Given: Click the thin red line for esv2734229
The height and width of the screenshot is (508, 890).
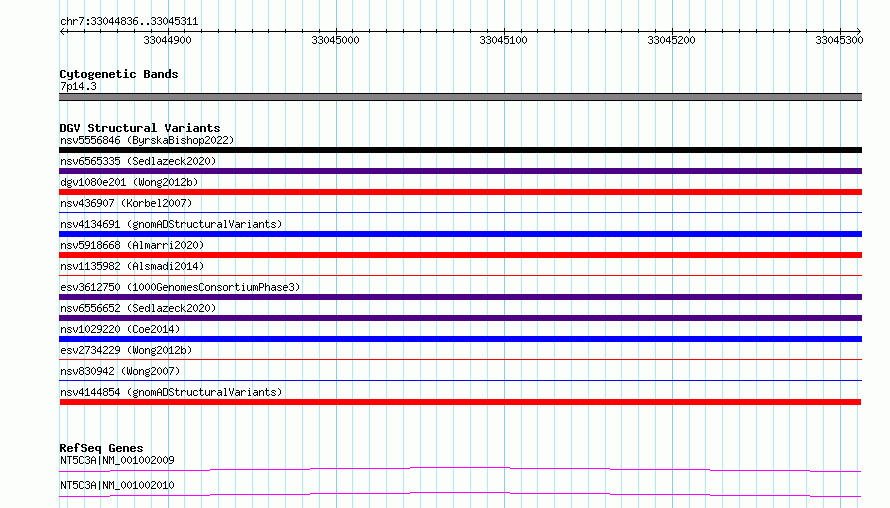Looking at the screenshot, I should point(460,359).
